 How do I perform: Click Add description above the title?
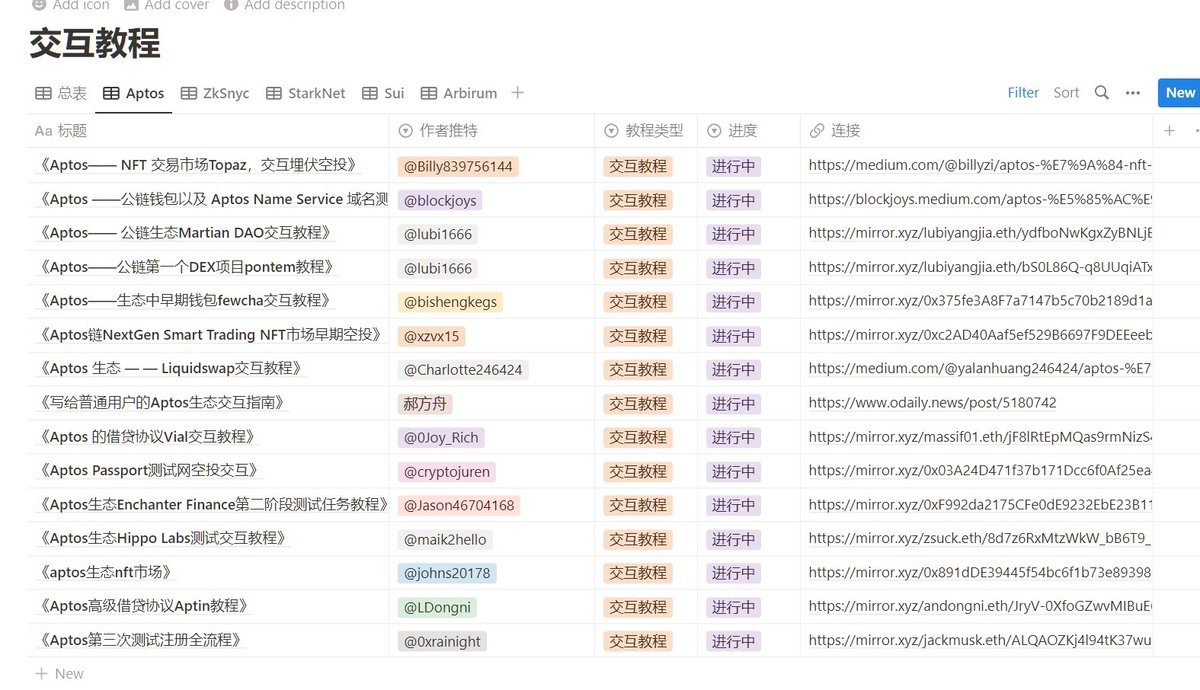(x=284, y=5)
